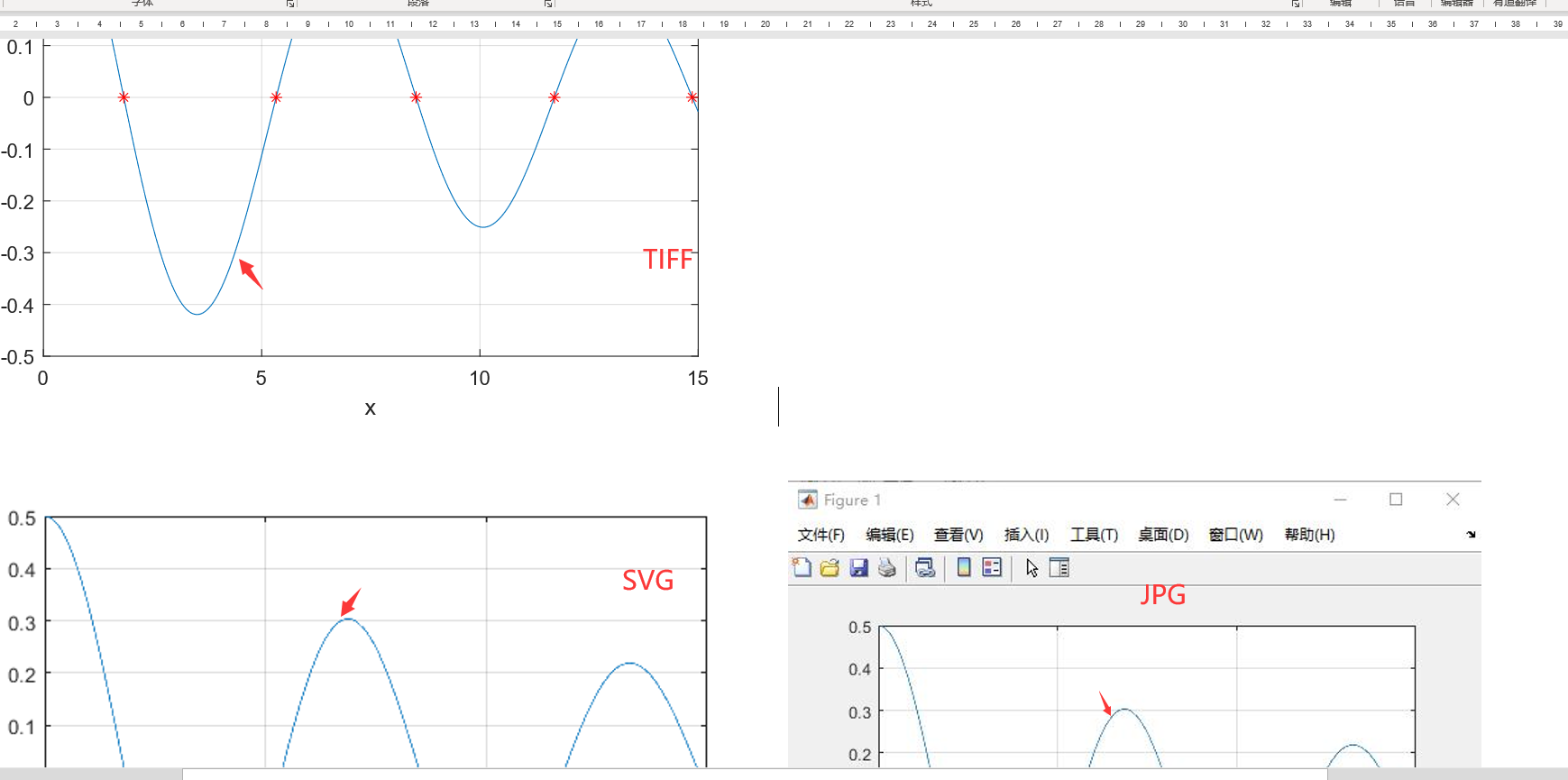Click the x axis label under the TIFF plot
Image resolution: width=1568 pixels, height=780 pixels.
point(370,408)
